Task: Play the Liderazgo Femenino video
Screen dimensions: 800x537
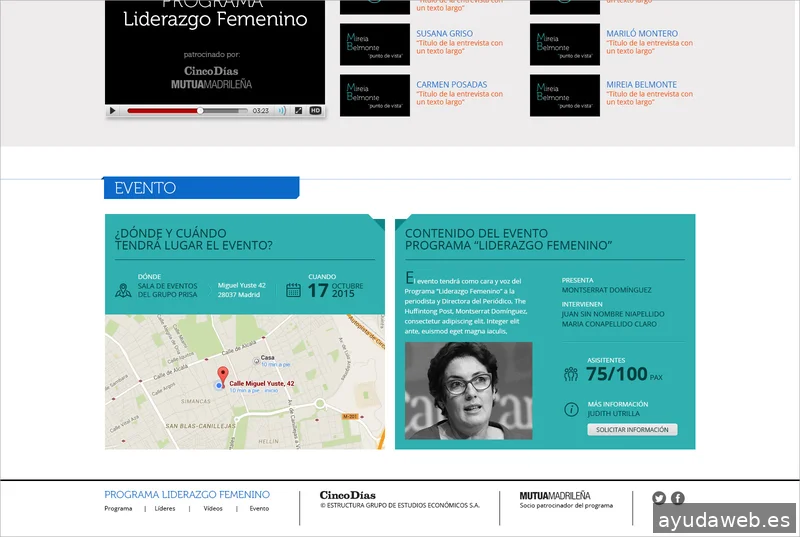Action: pyautogui.click(x=112, y=111)
